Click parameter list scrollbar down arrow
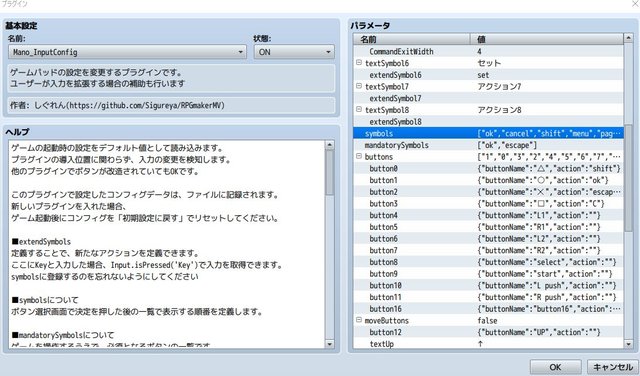Viewport: 640px width, 376px height. (629, 344)
